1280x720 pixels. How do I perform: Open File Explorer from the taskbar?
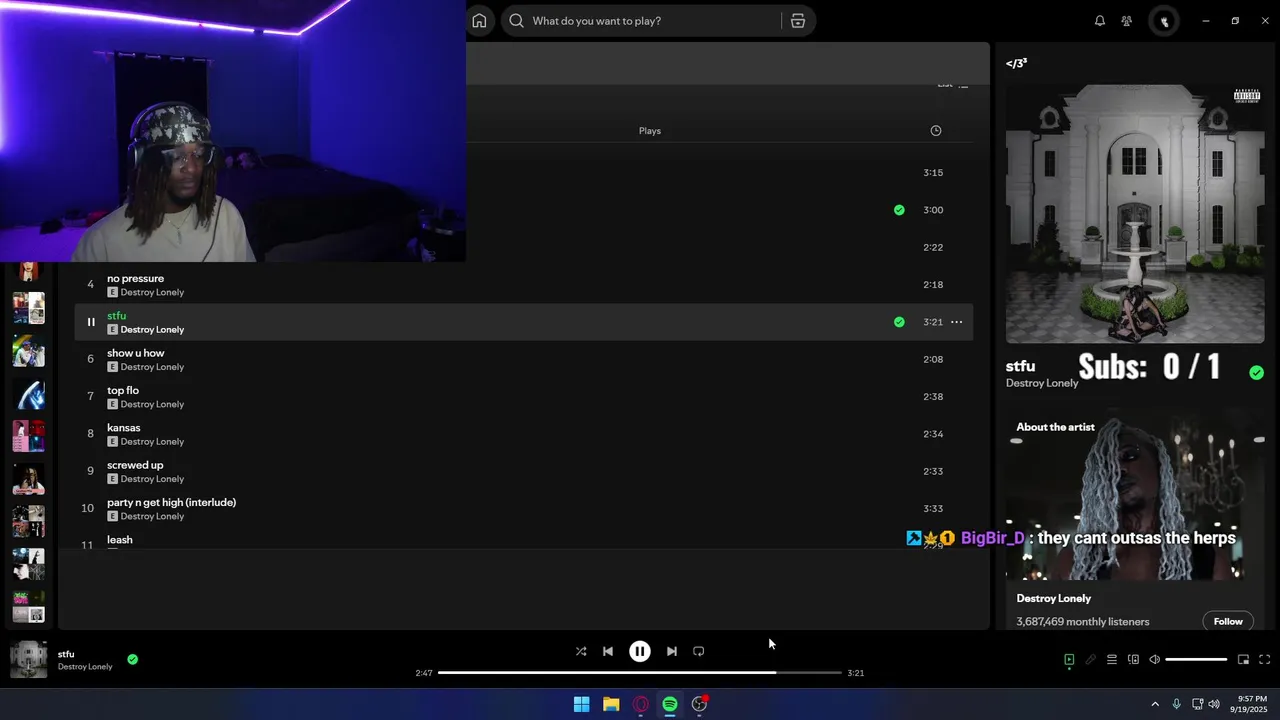pyautogui.click(x=611, y=704)
